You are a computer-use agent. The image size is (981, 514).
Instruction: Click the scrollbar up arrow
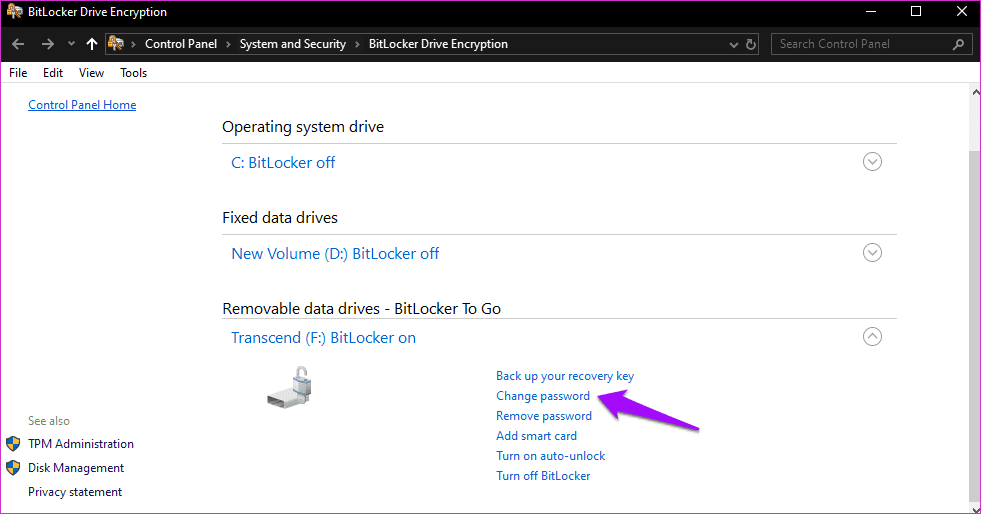tap(975, 93)
